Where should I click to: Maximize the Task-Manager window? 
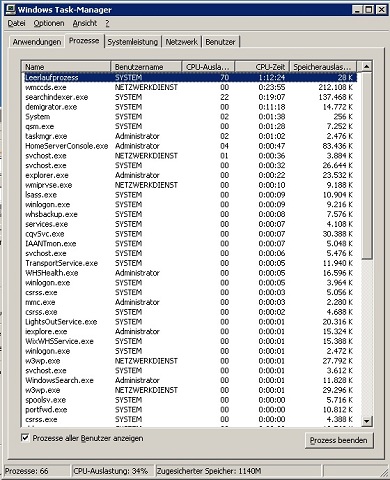tap(368, 10)
